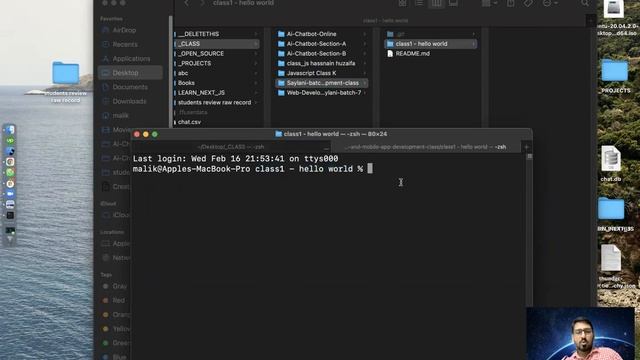Add a new terminal tab with plus
This screenshot has height=360, width=640.
pos(526,147)
